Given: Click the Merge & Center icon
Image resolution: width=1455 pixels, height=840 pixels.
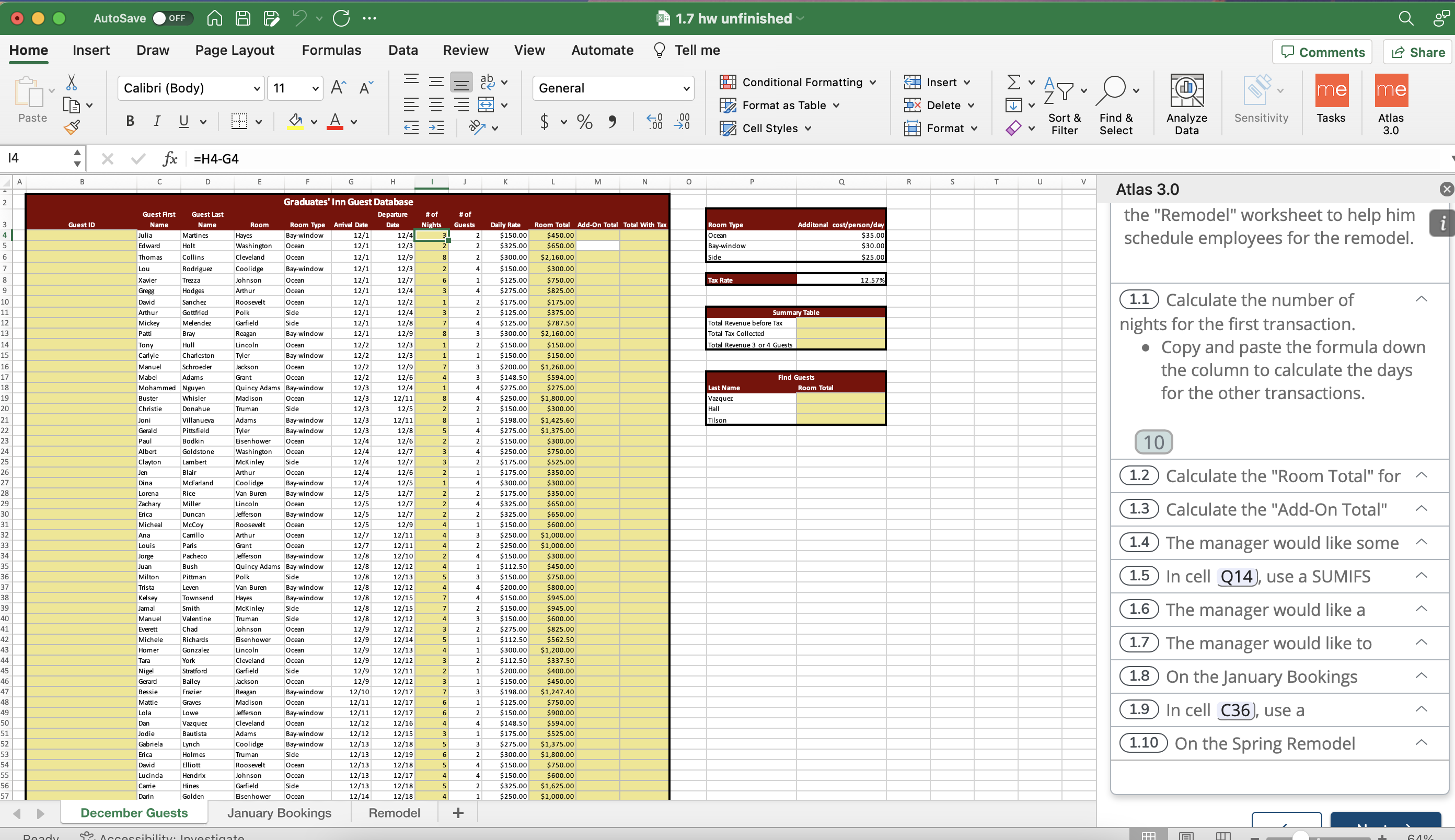Looking at the screenshot, I should (486, 105).
